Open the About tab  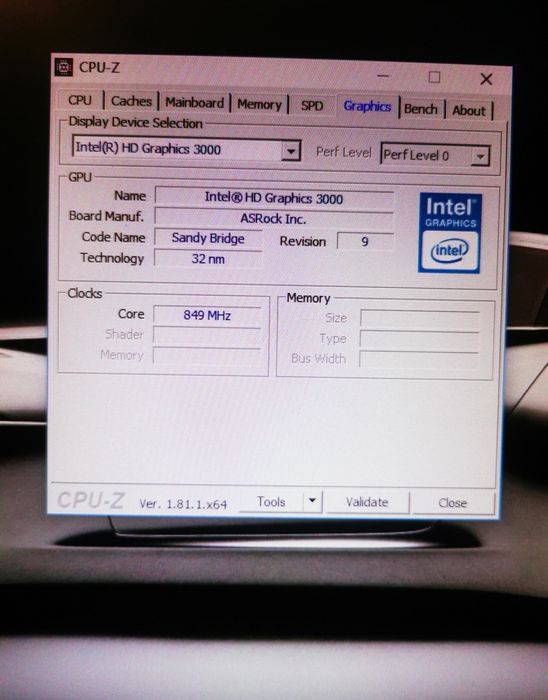point(469,110)
